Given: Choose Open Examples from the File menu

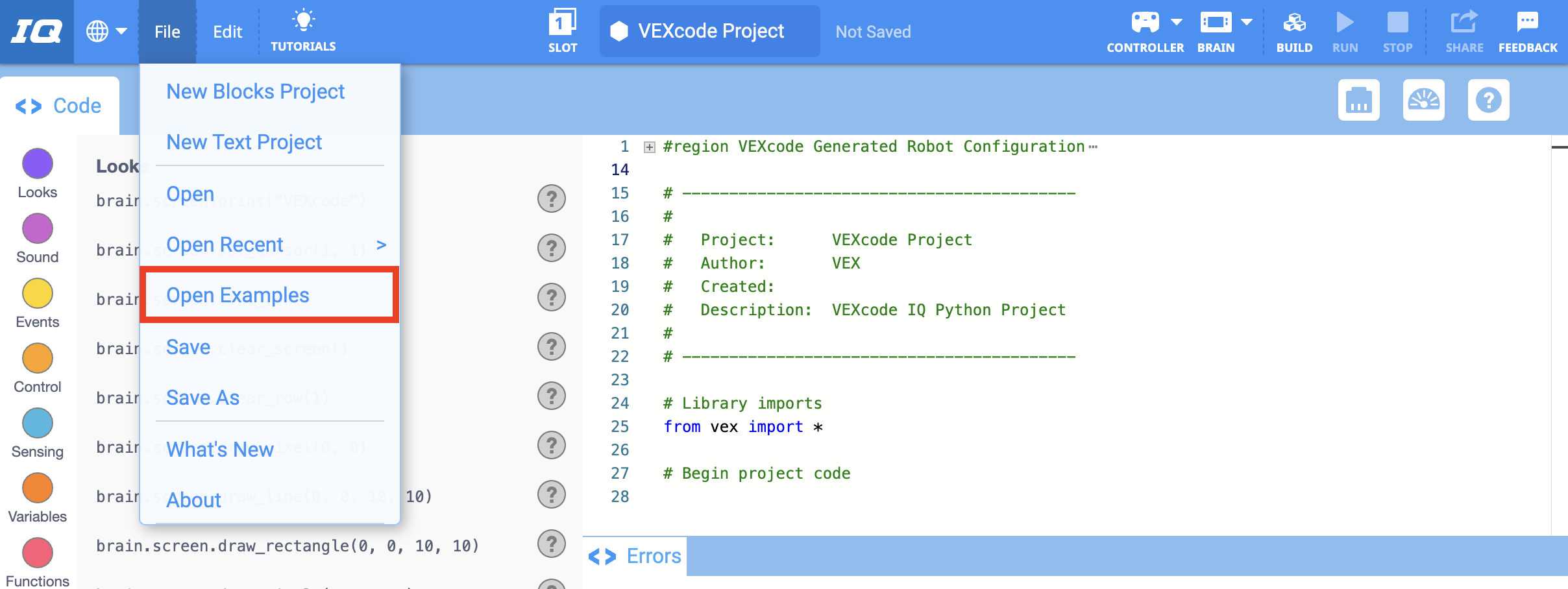Looking at the screenshot, I should (x=238, y=294).
